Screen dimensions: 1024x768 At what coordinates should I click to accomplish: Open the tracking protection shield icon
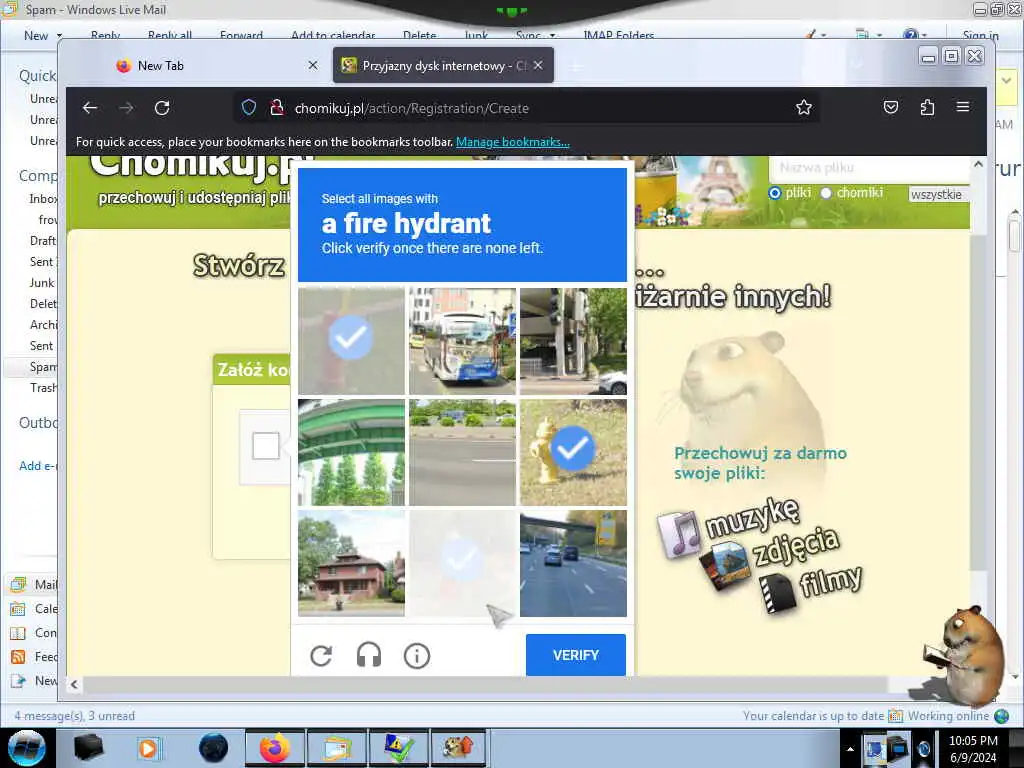[249, 107]
